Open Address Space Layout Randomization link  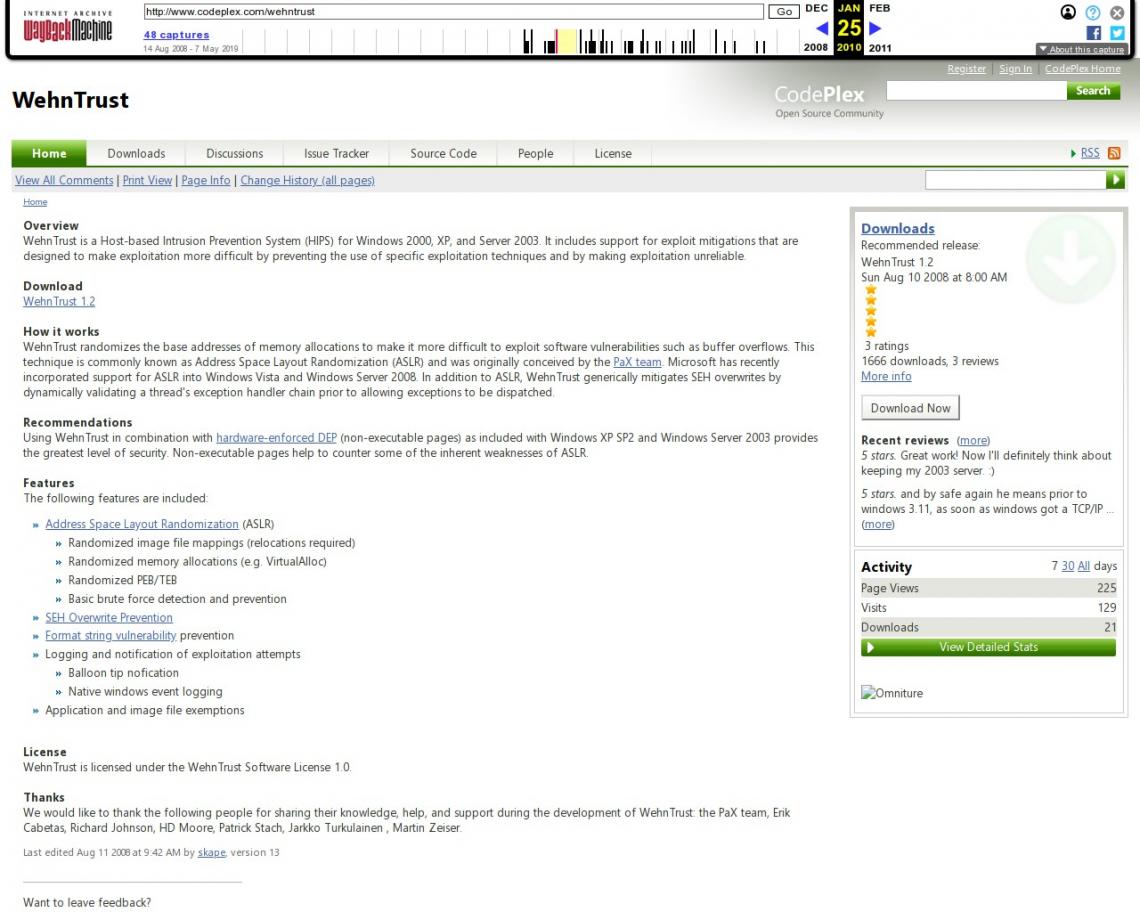(x=142, y=524)
